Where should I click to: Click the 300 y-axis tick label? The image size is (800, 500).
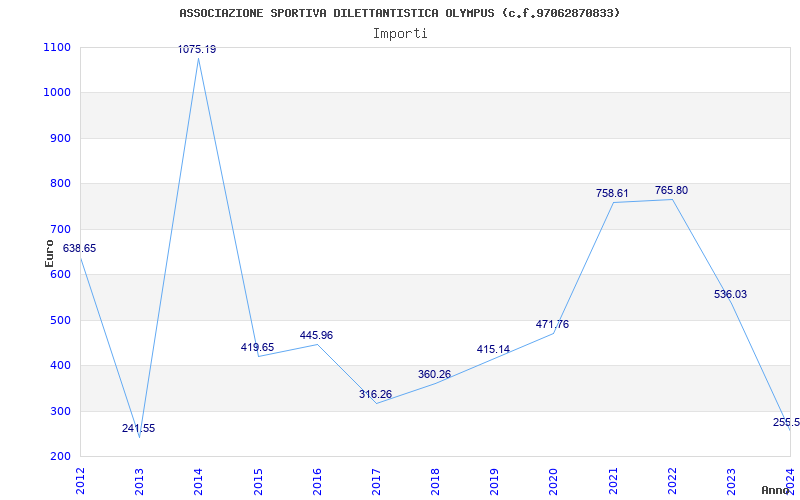60,411
